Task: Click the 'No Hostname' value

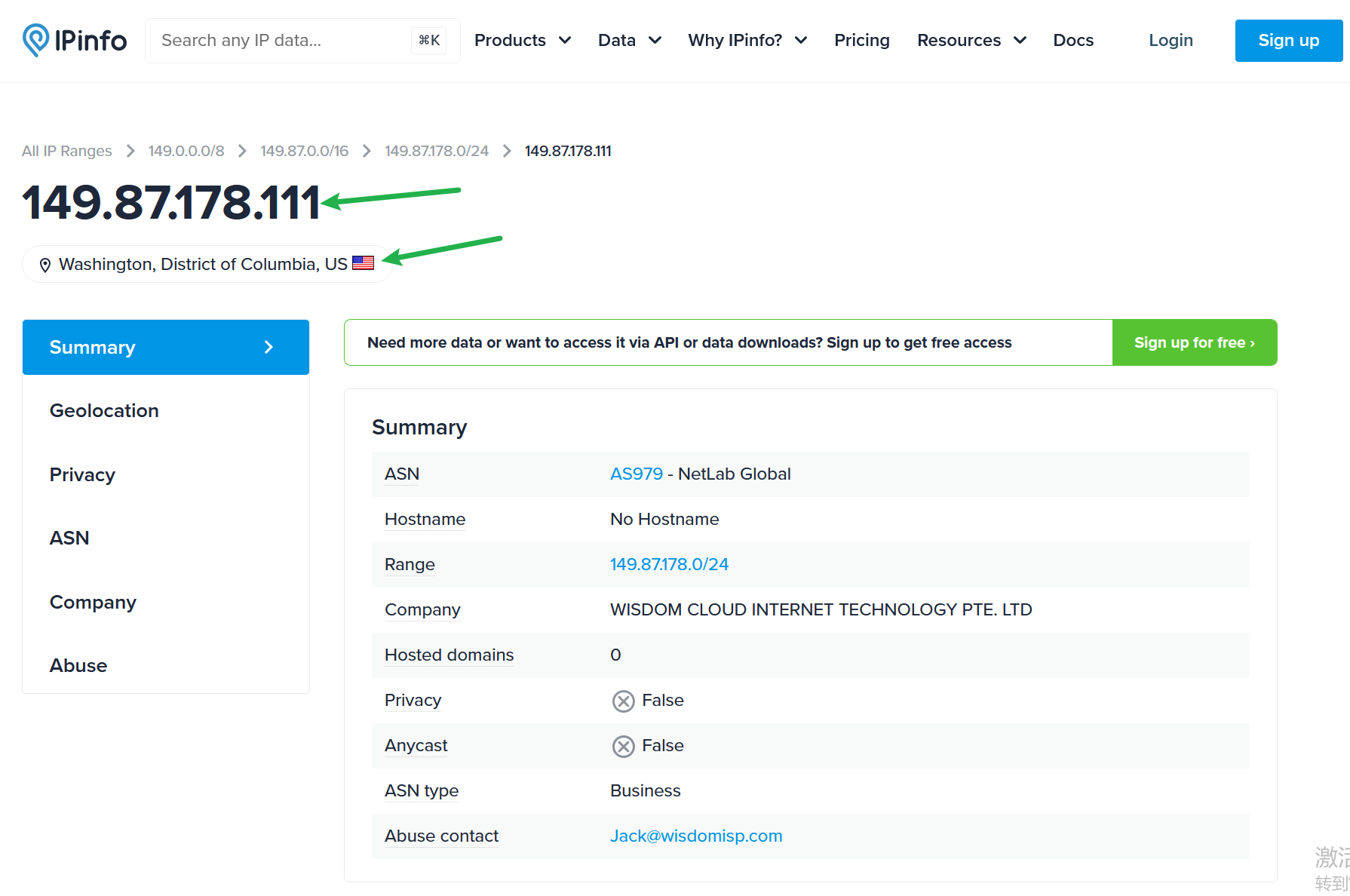Action: click(x=664, y=519)
